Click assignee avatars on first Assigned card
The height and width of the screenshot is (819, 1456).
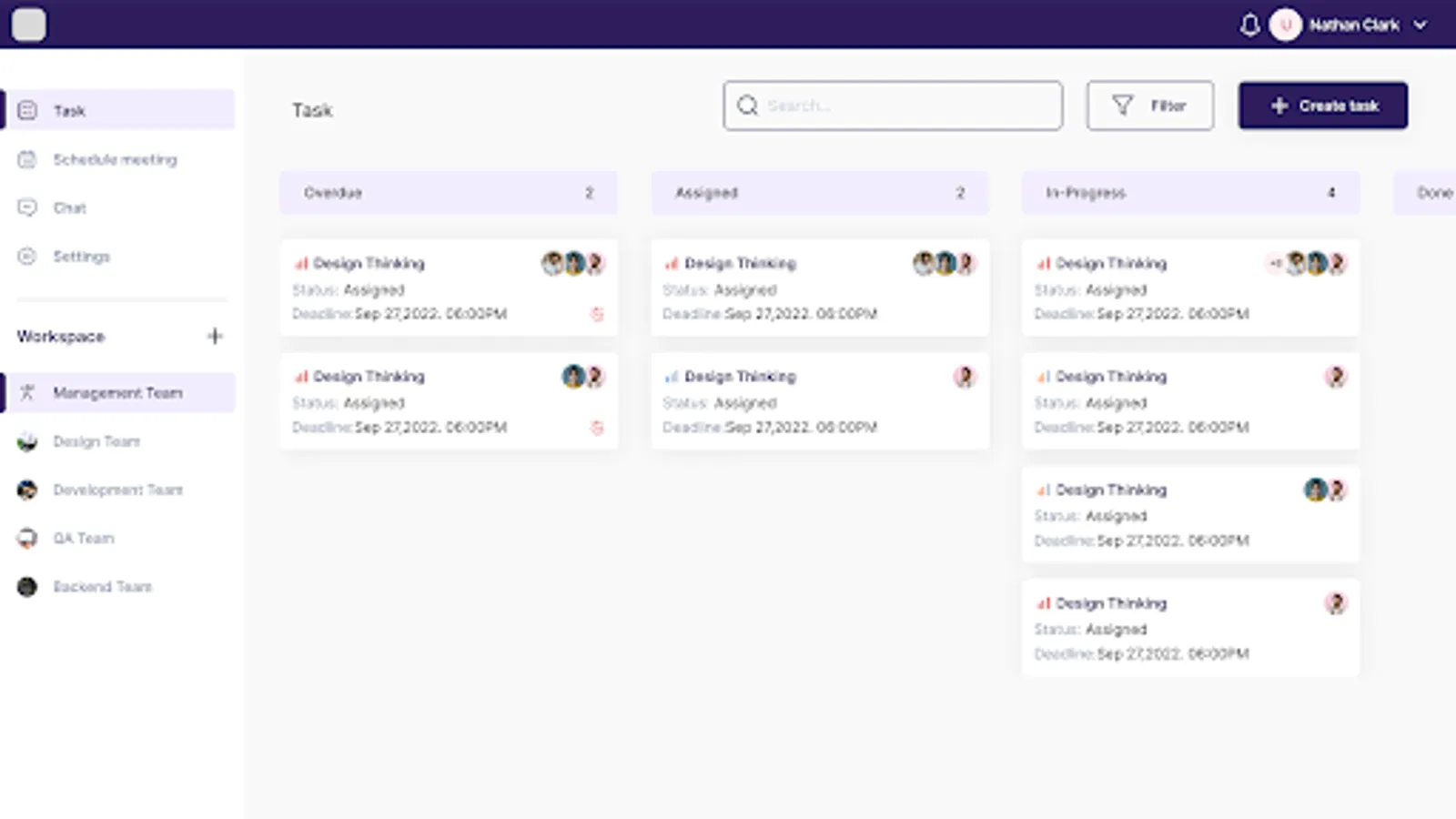[x=945, y=264]
